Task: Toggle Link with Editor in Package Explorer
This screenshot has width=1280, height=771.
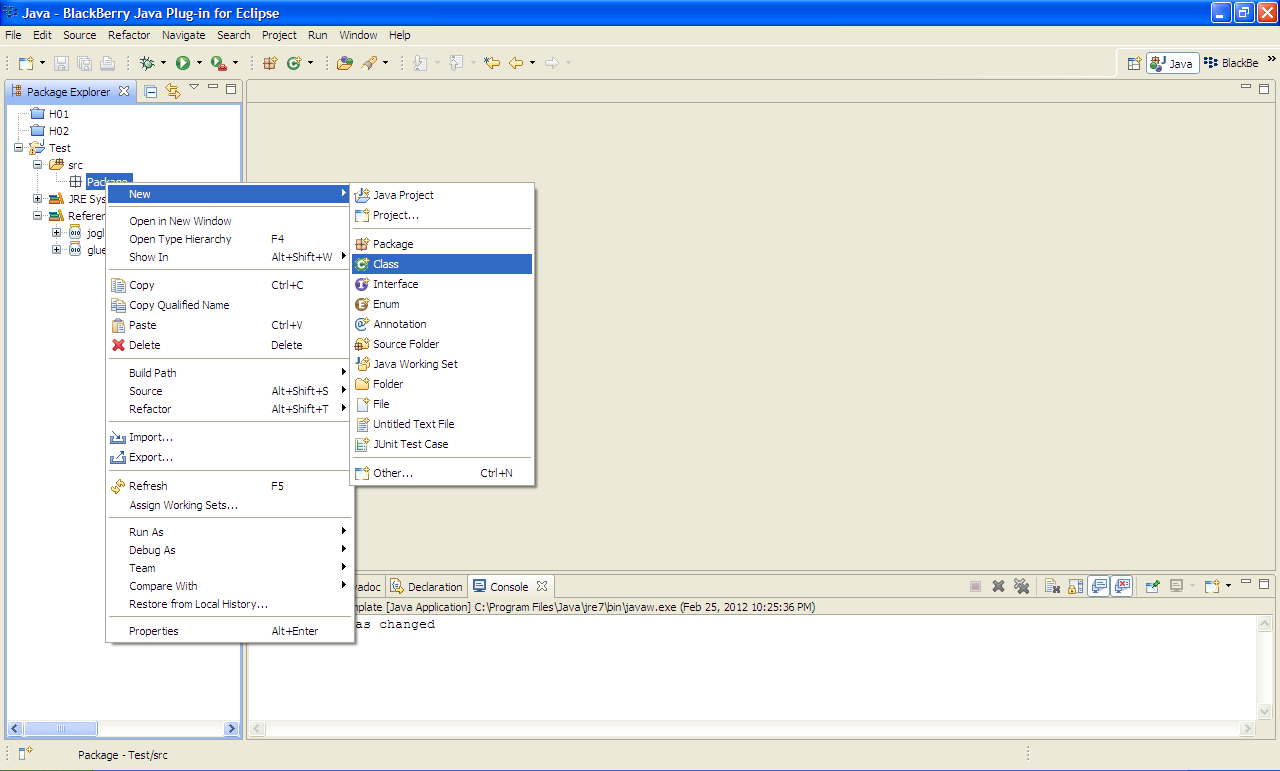Action: (x=172, y=91)
